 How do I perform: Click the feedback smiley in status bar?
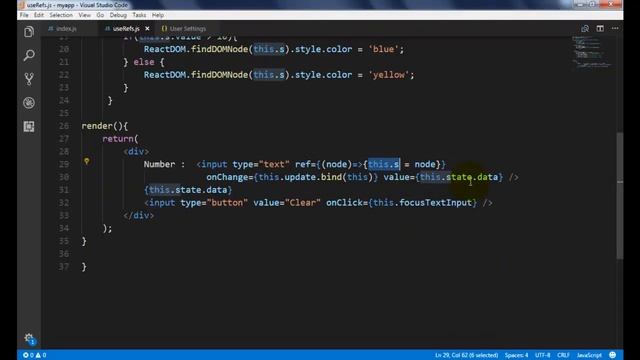(x=613, y=355)
